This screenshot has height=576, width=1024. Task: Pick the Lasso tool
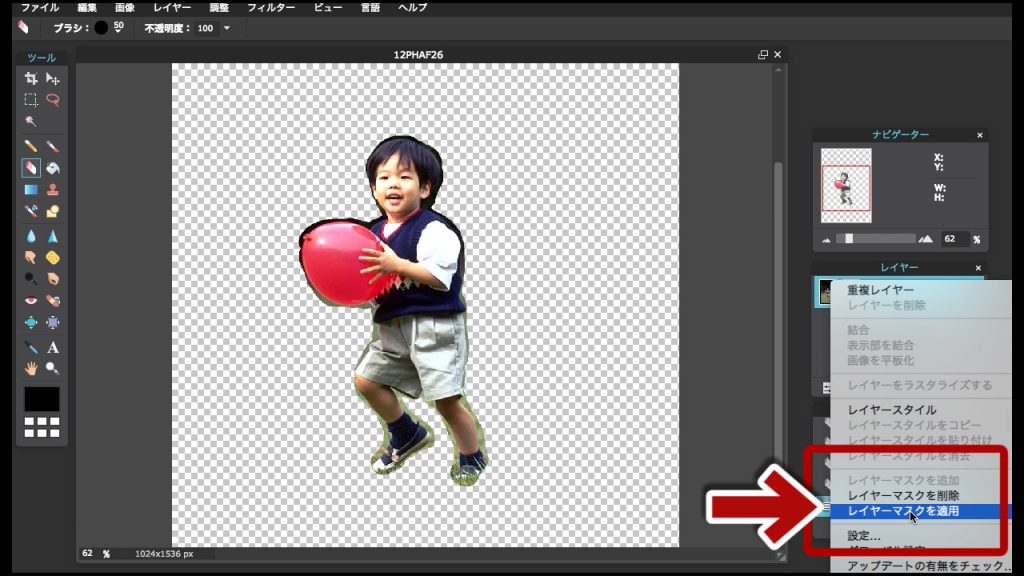point(53,100)
